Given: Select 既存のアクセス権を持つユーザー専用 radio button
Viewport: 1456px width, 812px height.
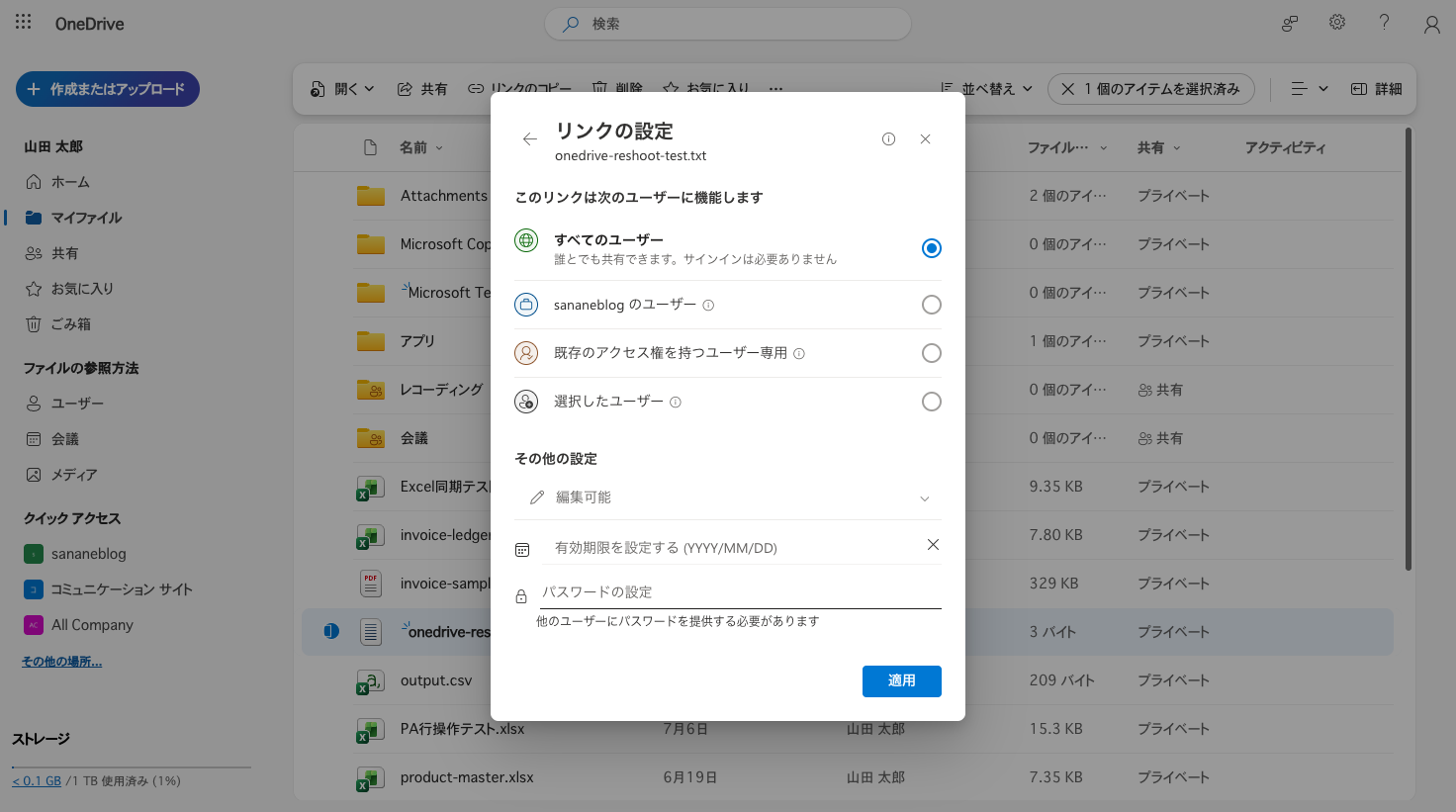Looking at the screenshot, I should [931, 353].
